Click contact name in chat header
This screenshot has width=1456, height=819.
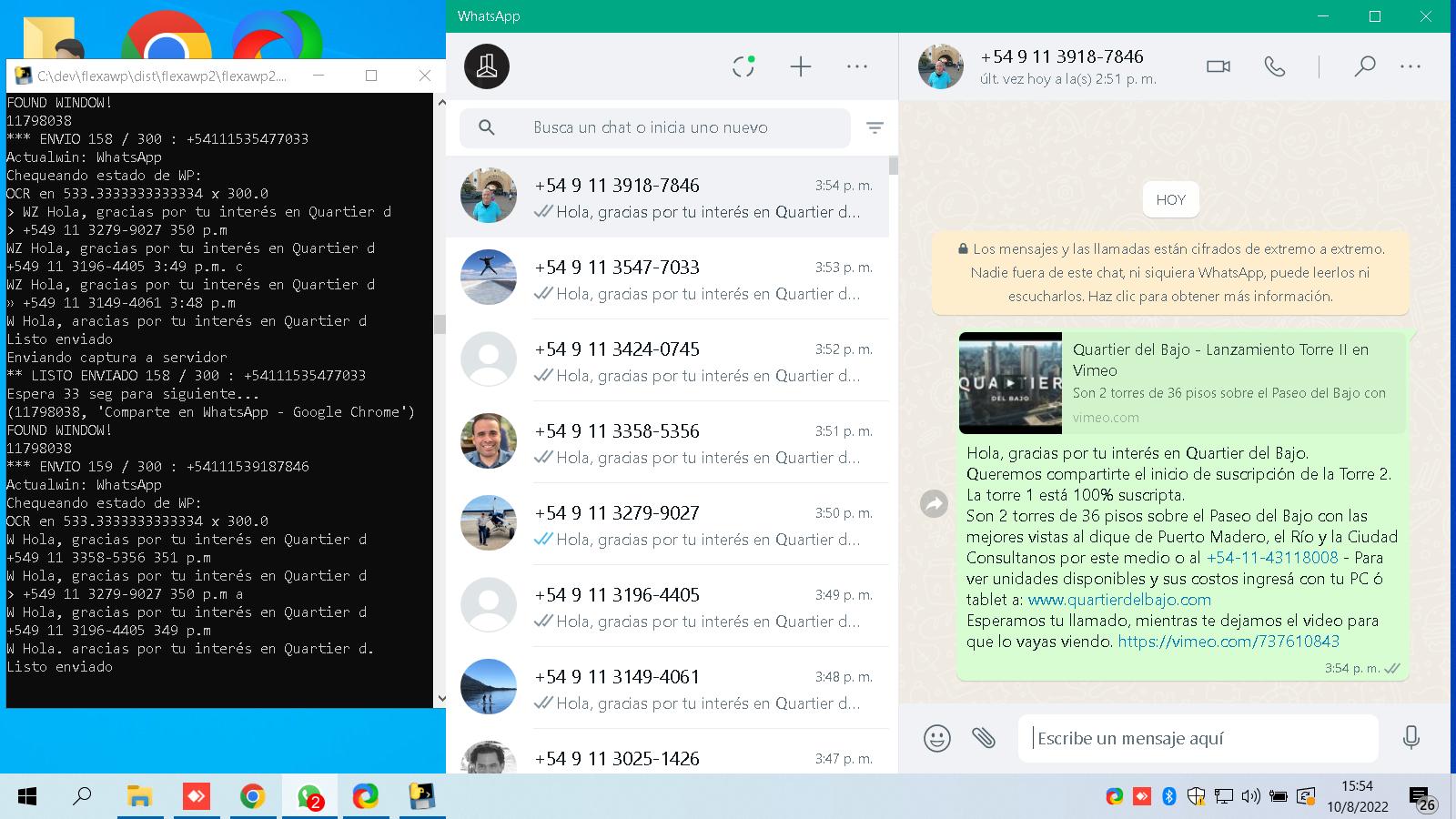[x=1061, y=56]
